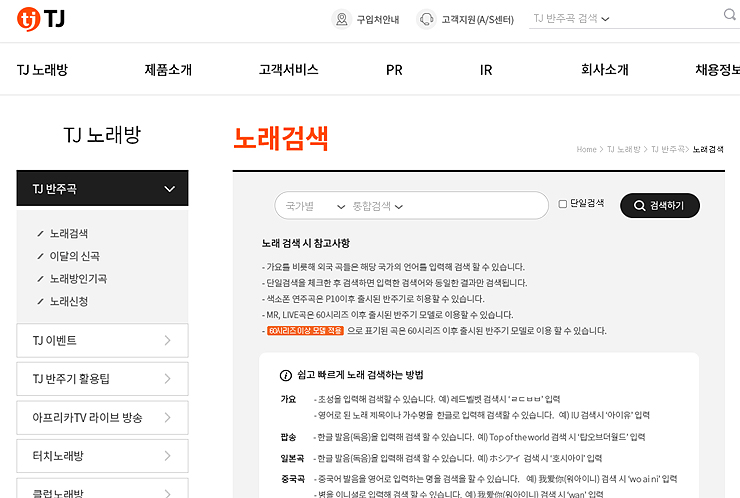Viewport: 740px width, 498px height.
Task: Open 구입처안내 link
Action: pyautogui.click(x=378, y=19)
